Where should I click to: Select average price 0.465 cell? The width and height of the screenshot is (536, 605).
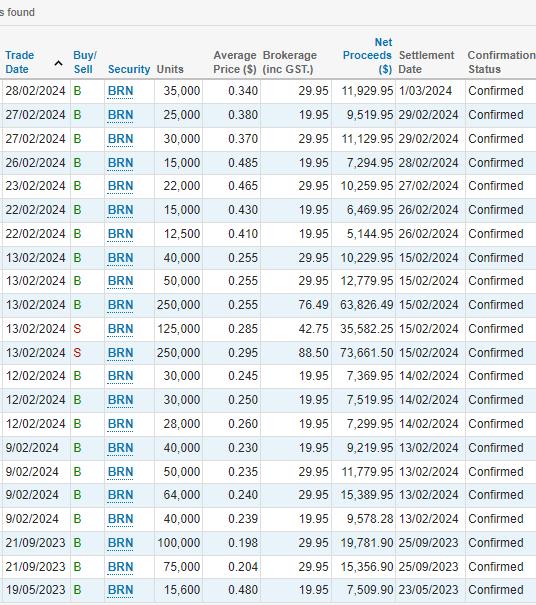pyautogui.click(x=243, y=186)
